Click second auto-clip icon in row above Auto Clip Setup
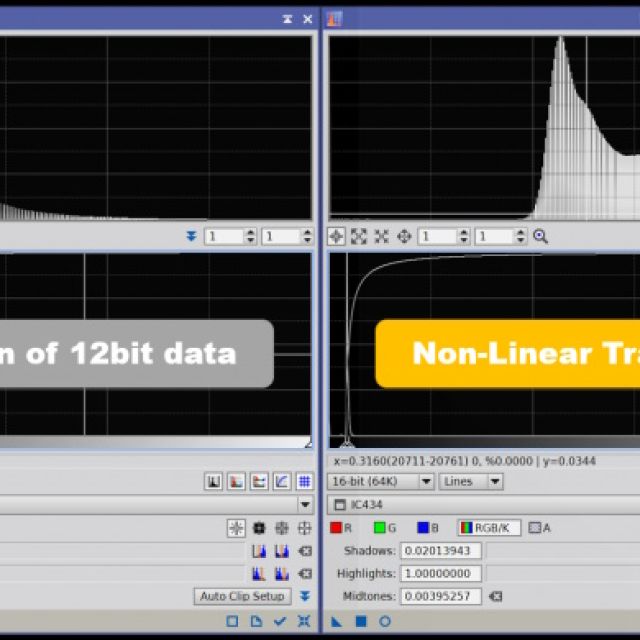 click(282, 574)
